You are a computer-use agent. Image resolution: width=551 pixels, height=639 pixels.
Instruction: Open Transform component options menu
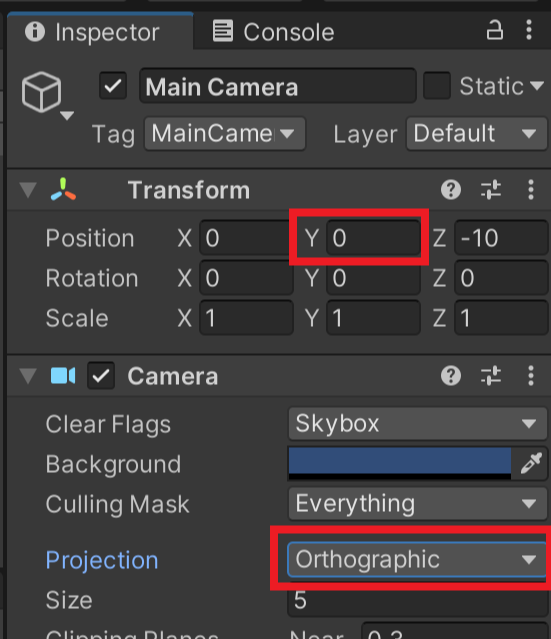coord(531,189)
